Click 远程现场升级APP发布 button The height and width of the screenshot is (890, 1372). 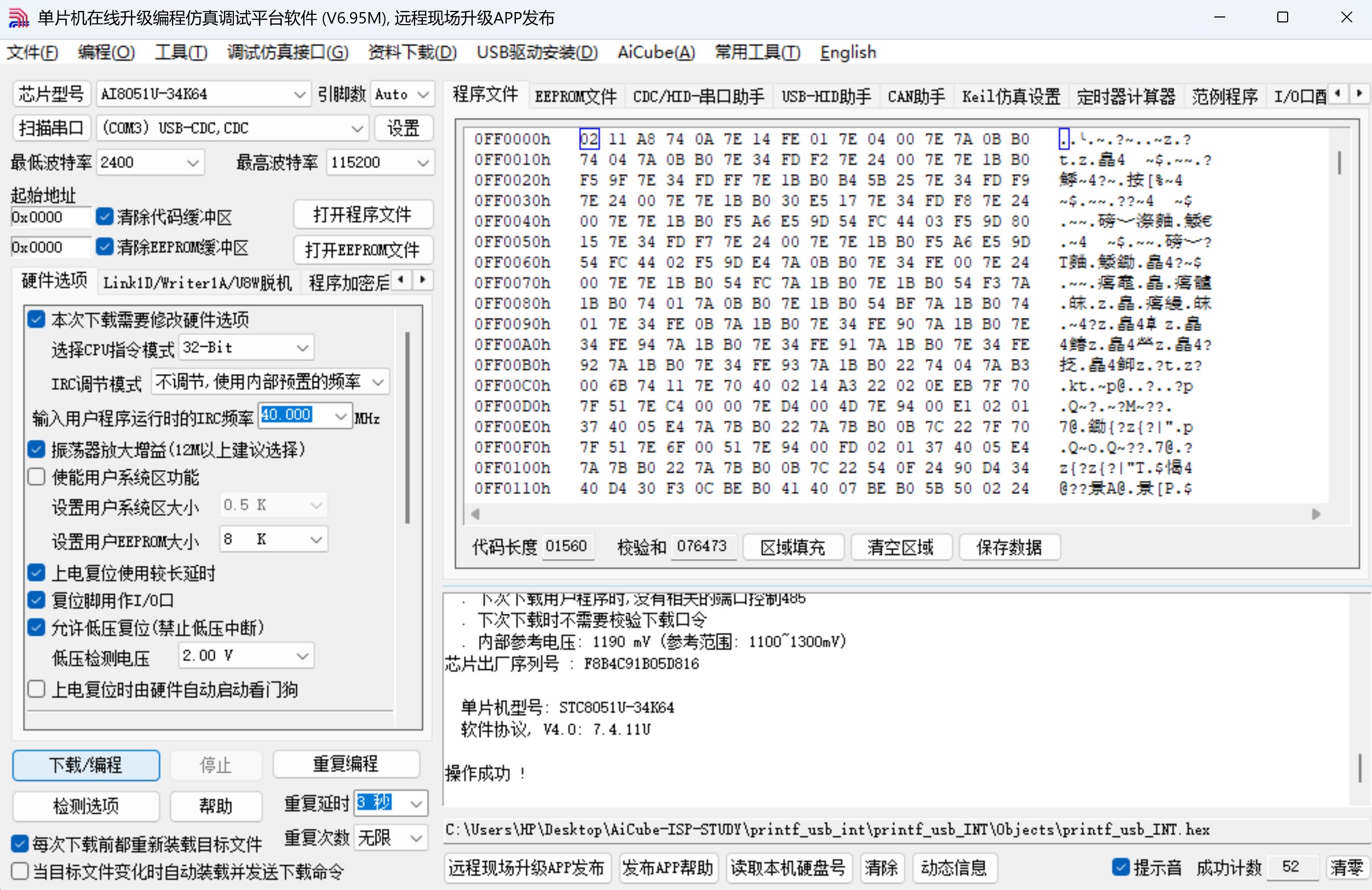tap(526, 868)
